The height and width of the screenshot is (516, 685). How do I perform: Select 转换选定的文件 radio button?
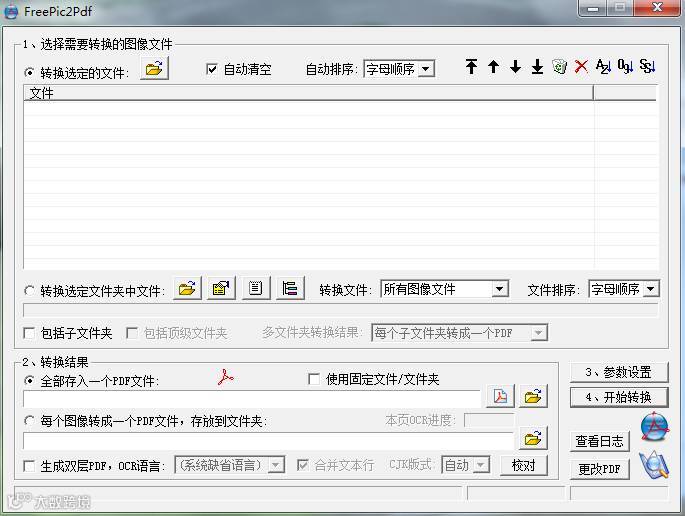coord(29,72)
